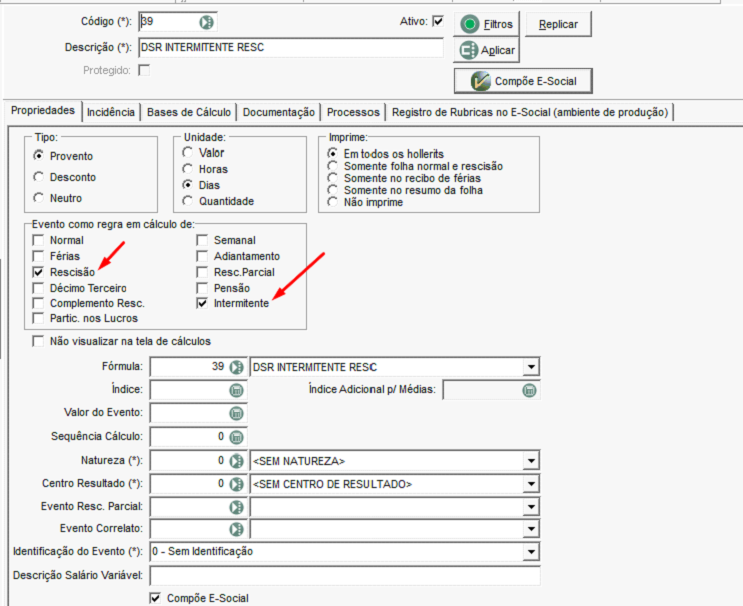Open Índice Adicional p/ Médias calculator icon

pyautogui.click(x=529, y=390)
